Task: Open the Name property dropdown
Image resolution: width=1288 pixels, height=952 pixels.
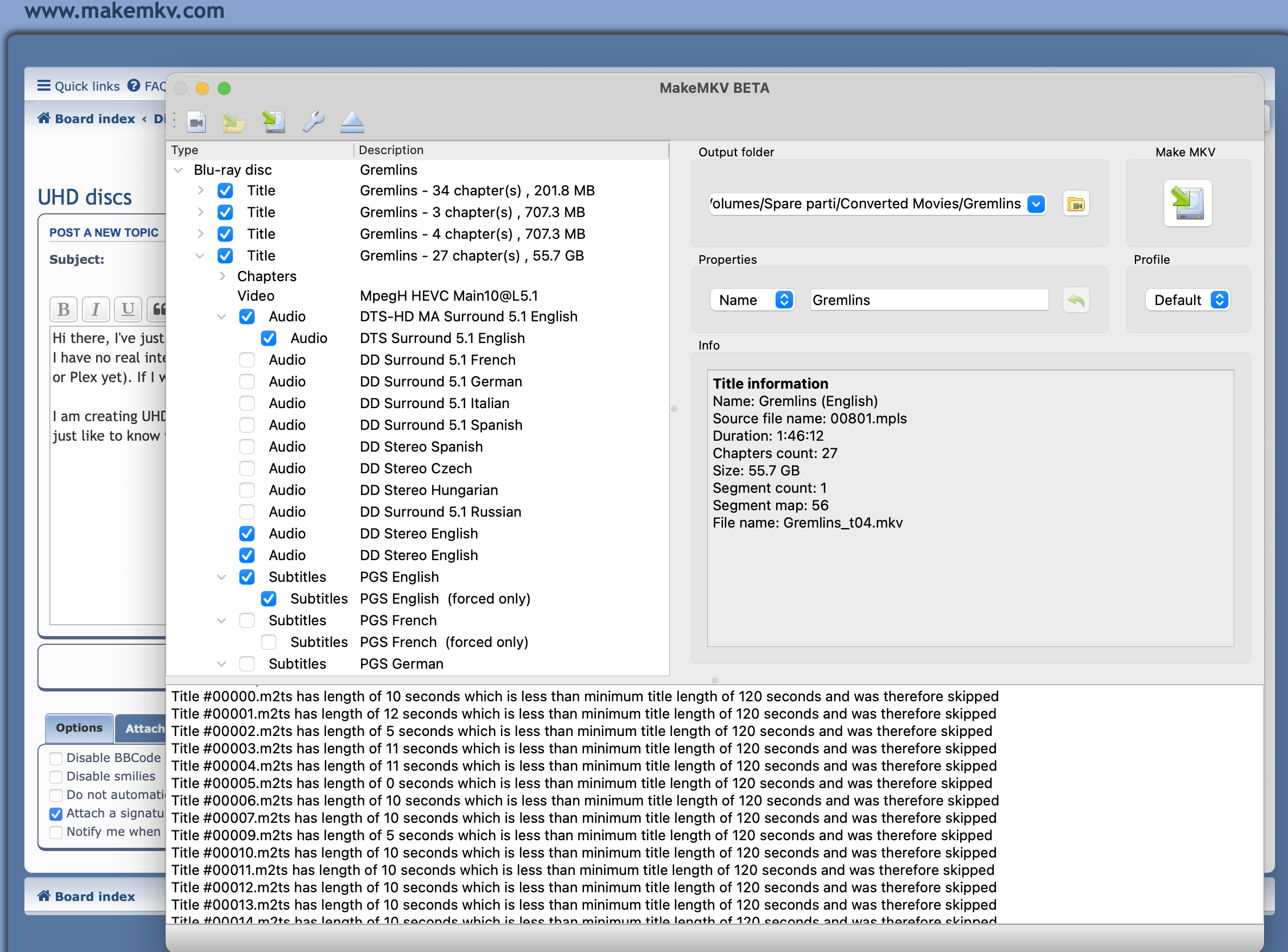Action: pyautogui.click(x=752, y=300)
